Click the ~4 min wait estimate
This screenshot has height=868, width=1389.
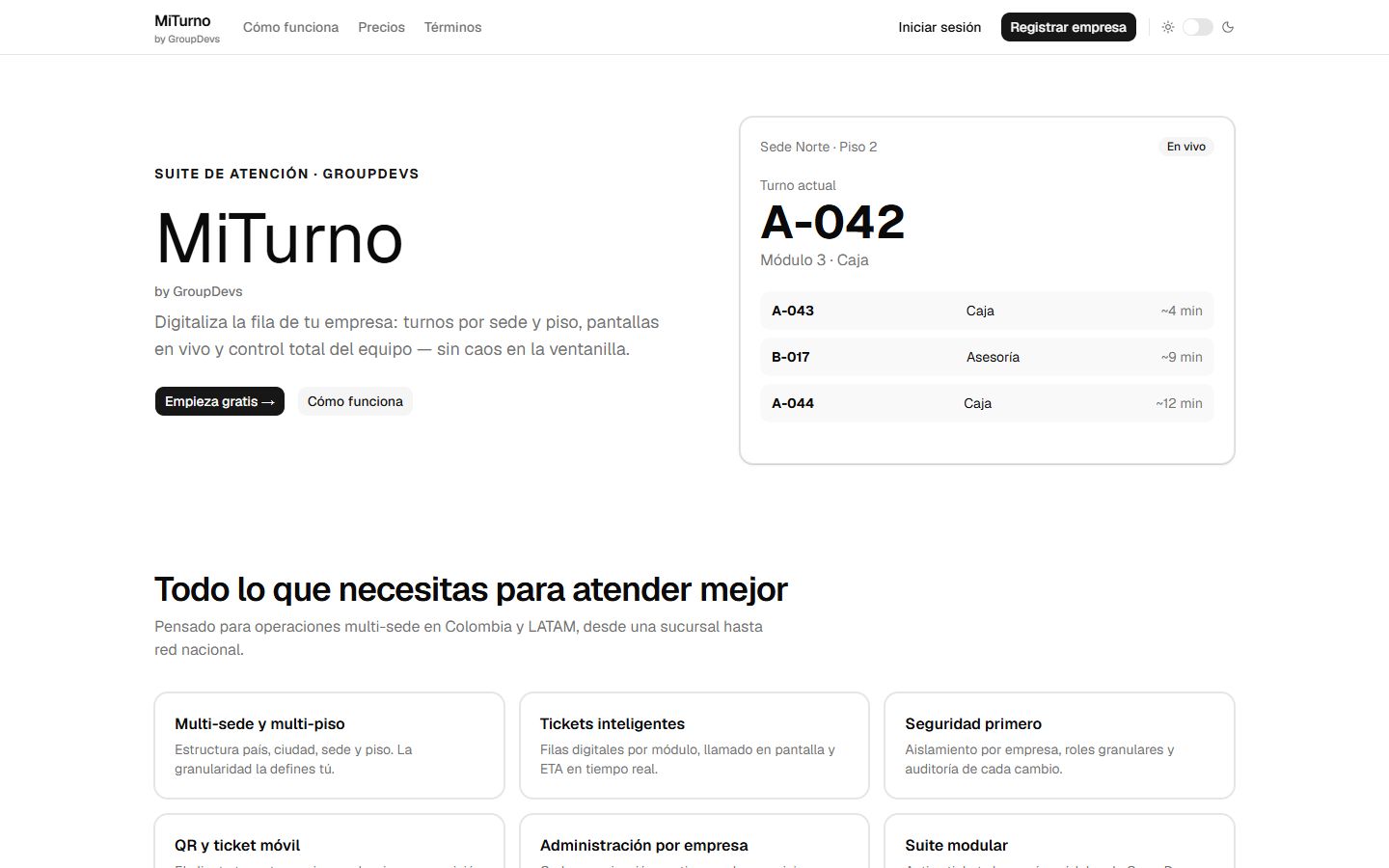coord(1182,311)
